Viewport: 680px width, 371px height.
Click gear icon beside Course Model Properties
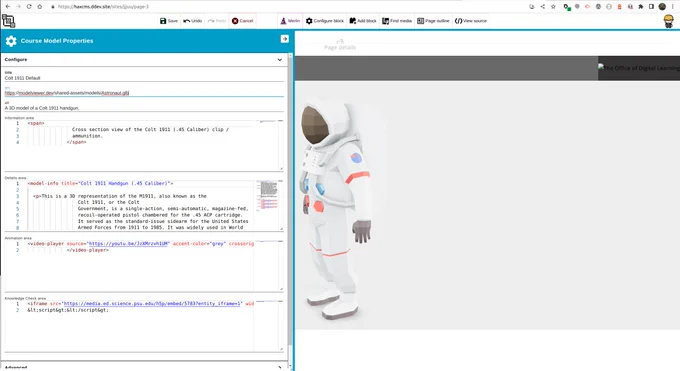click(11, 41)
